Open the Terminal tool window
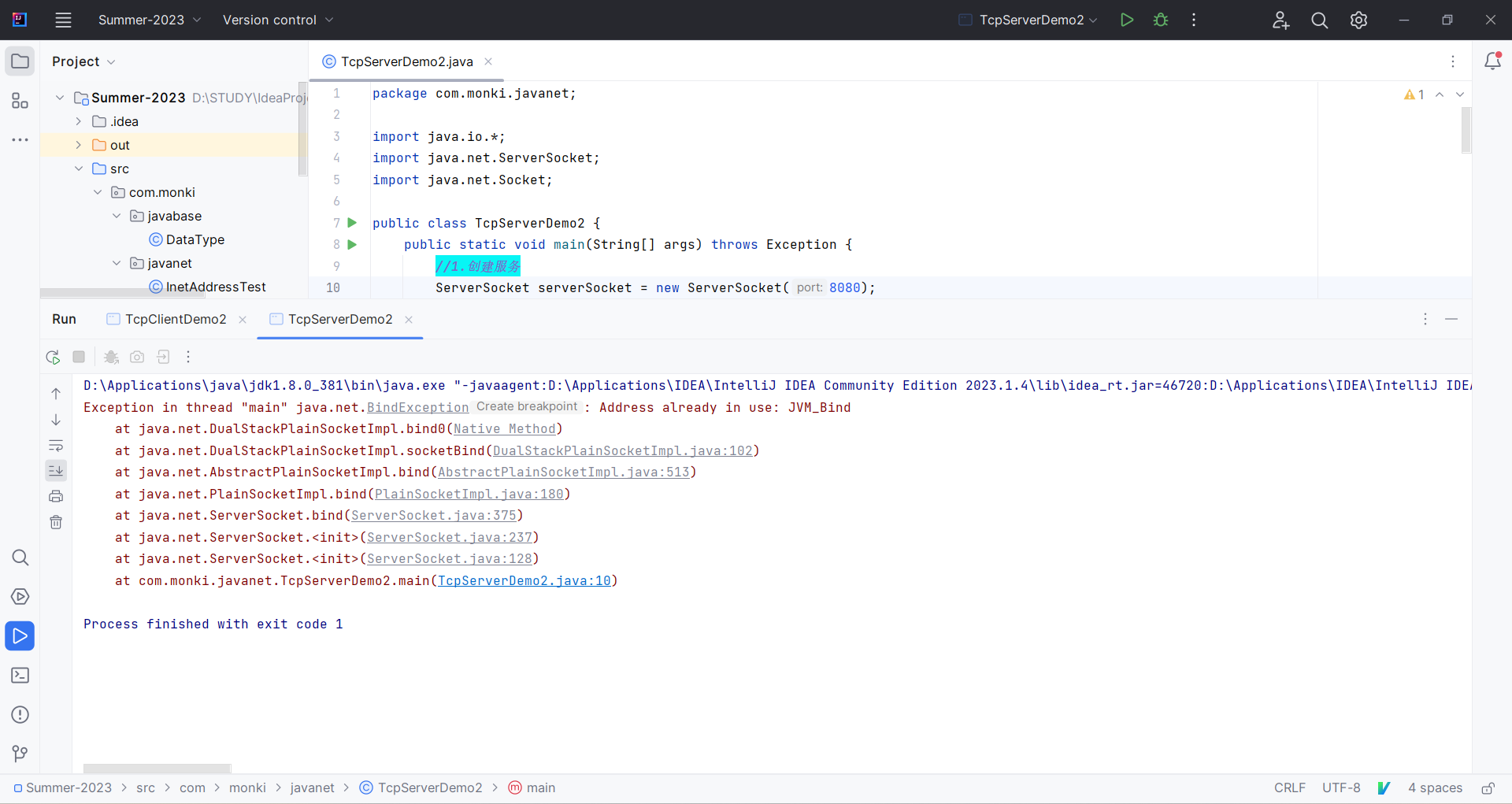The image size is (1512, 804). pyautogui.click(x=20, y=676)
